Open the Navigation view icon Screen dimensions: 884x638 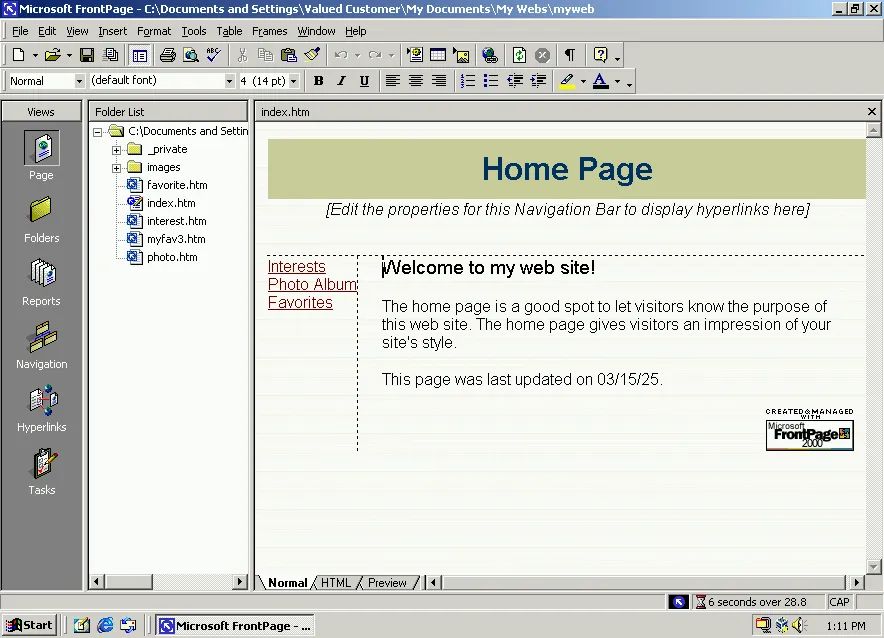(x=42, y=346)
